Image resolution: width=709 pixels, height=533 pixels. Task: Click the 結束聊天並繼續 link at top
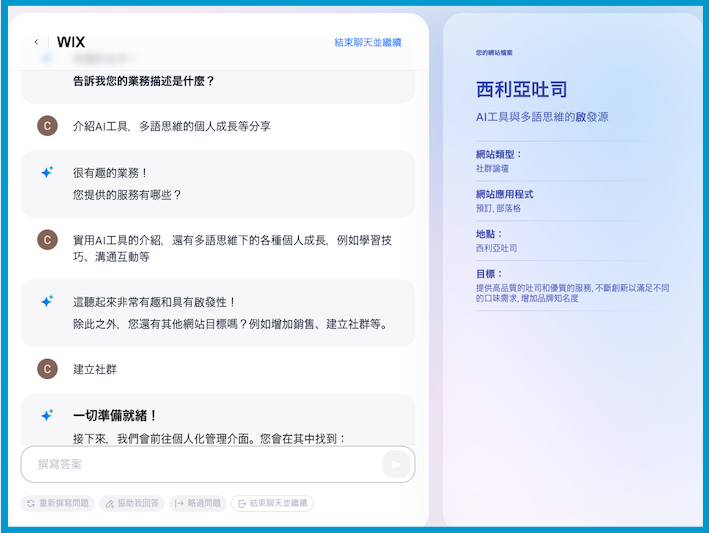[367, 42]
